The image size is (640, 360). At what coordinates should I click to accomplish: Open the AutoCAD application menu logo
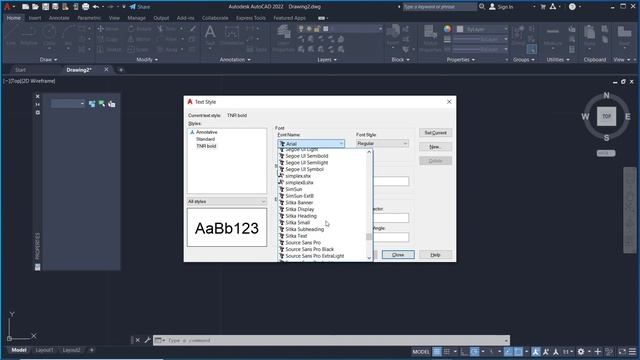(7, 7)
